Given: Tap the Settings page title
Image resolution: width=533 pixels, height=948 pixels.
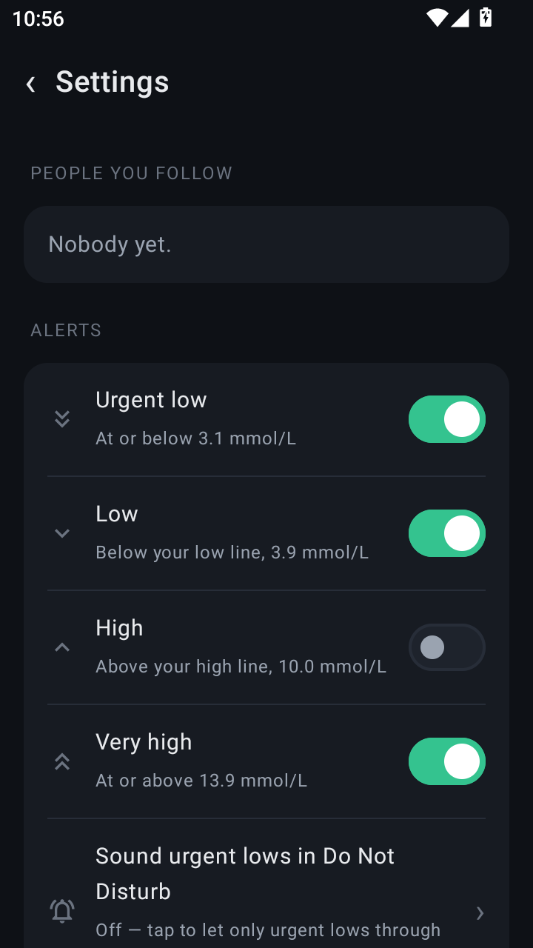Looking at the screenshot, I should coord(112,82).
